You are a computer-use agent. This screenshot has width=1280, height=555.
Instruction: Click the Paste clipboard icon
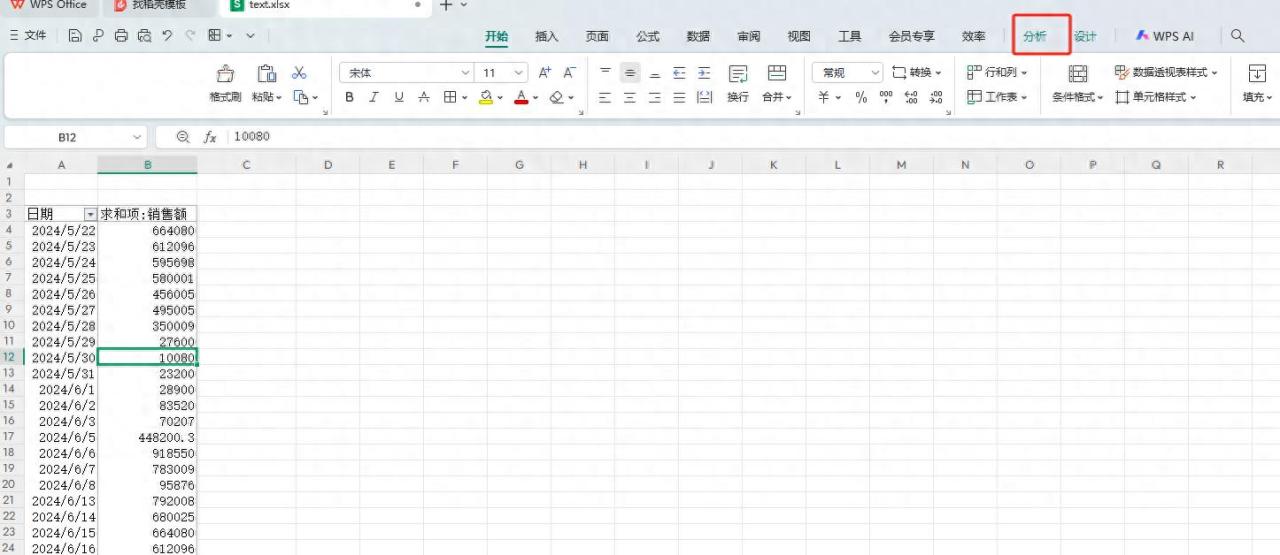(x=266, y=74)
